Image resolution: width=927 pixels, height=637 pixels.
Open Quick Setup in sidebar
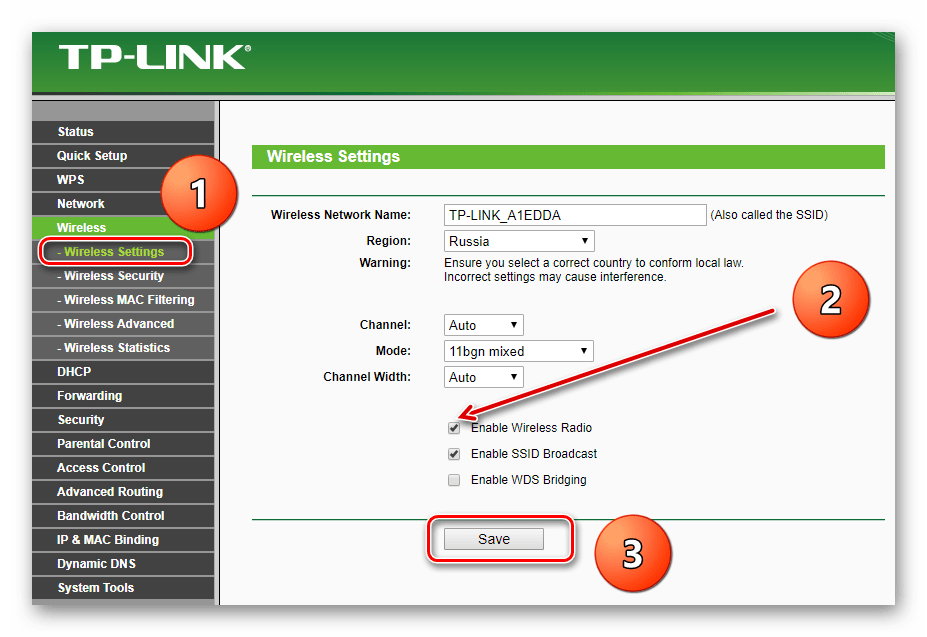point(123,156)
